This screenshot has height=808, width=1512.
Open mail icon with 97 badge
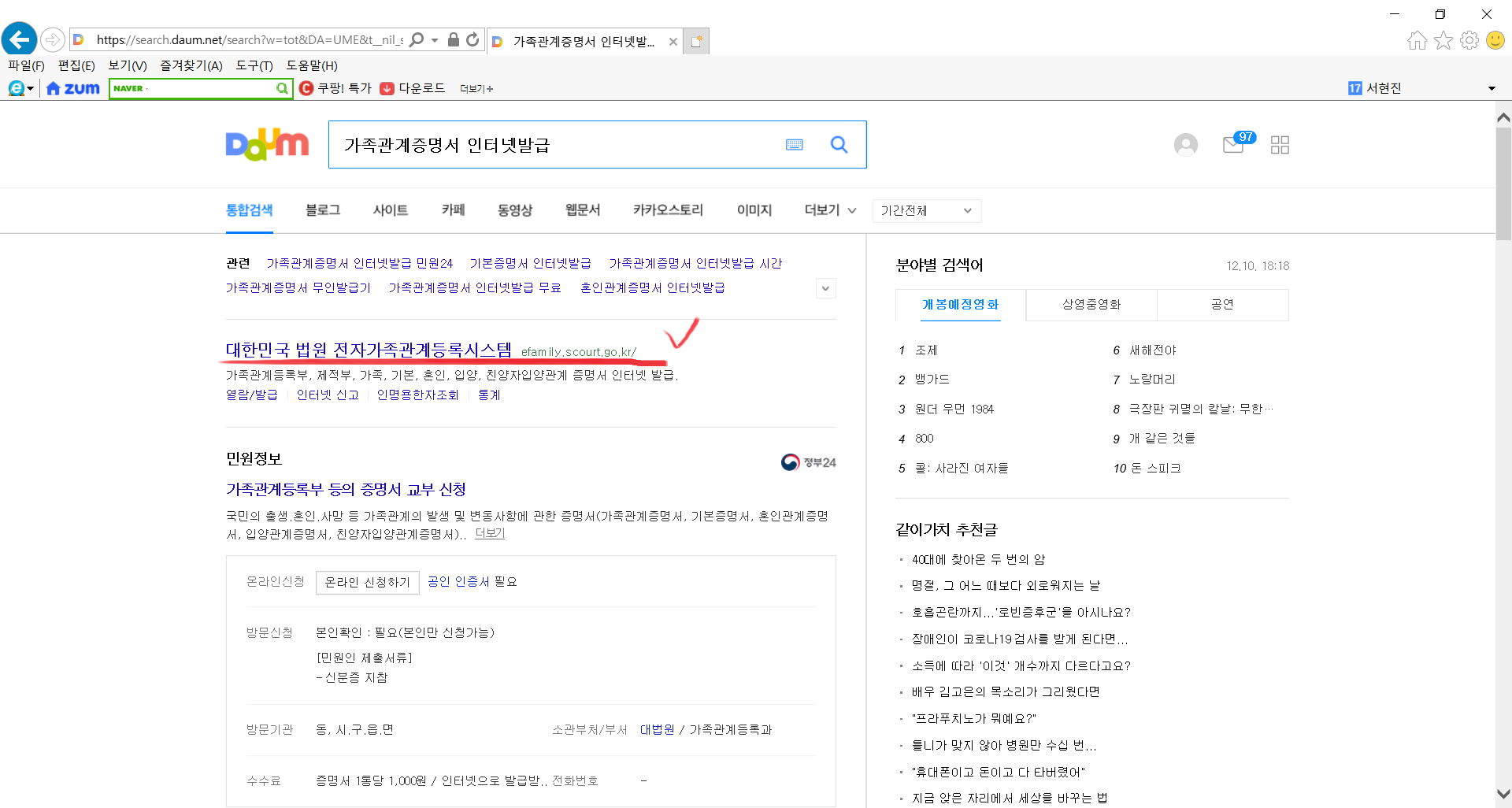pyautogui.click(x=1238, y=143)
